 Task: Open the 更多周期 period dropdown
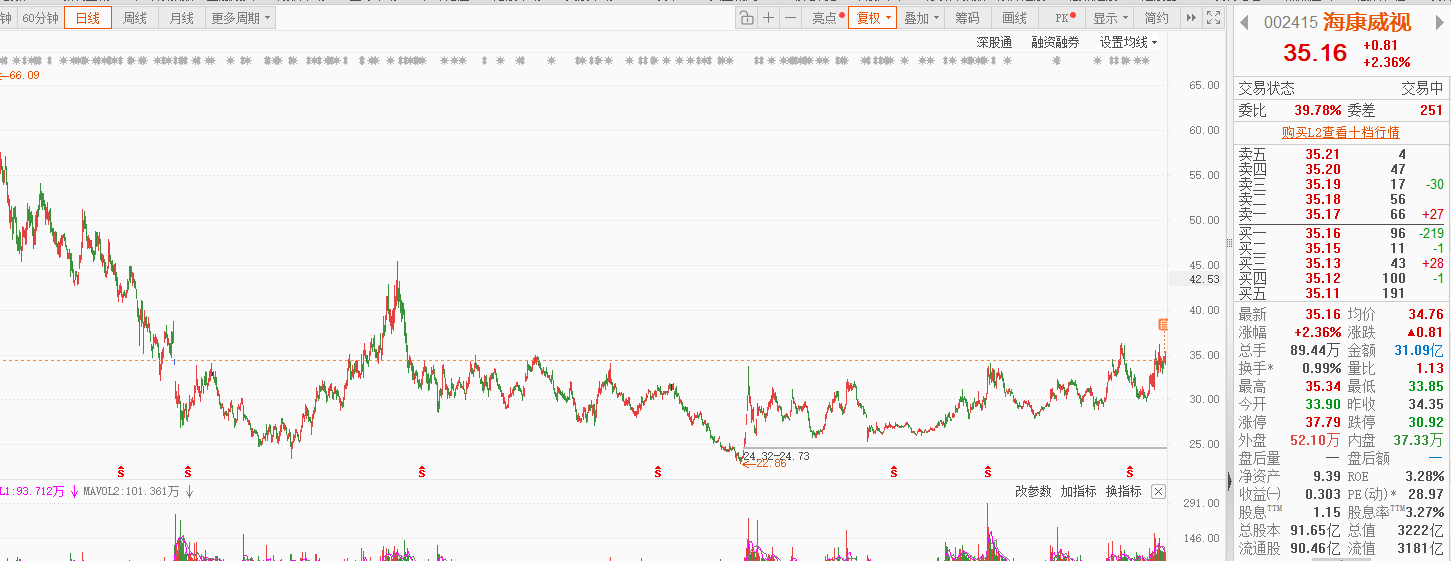(240, 18)
